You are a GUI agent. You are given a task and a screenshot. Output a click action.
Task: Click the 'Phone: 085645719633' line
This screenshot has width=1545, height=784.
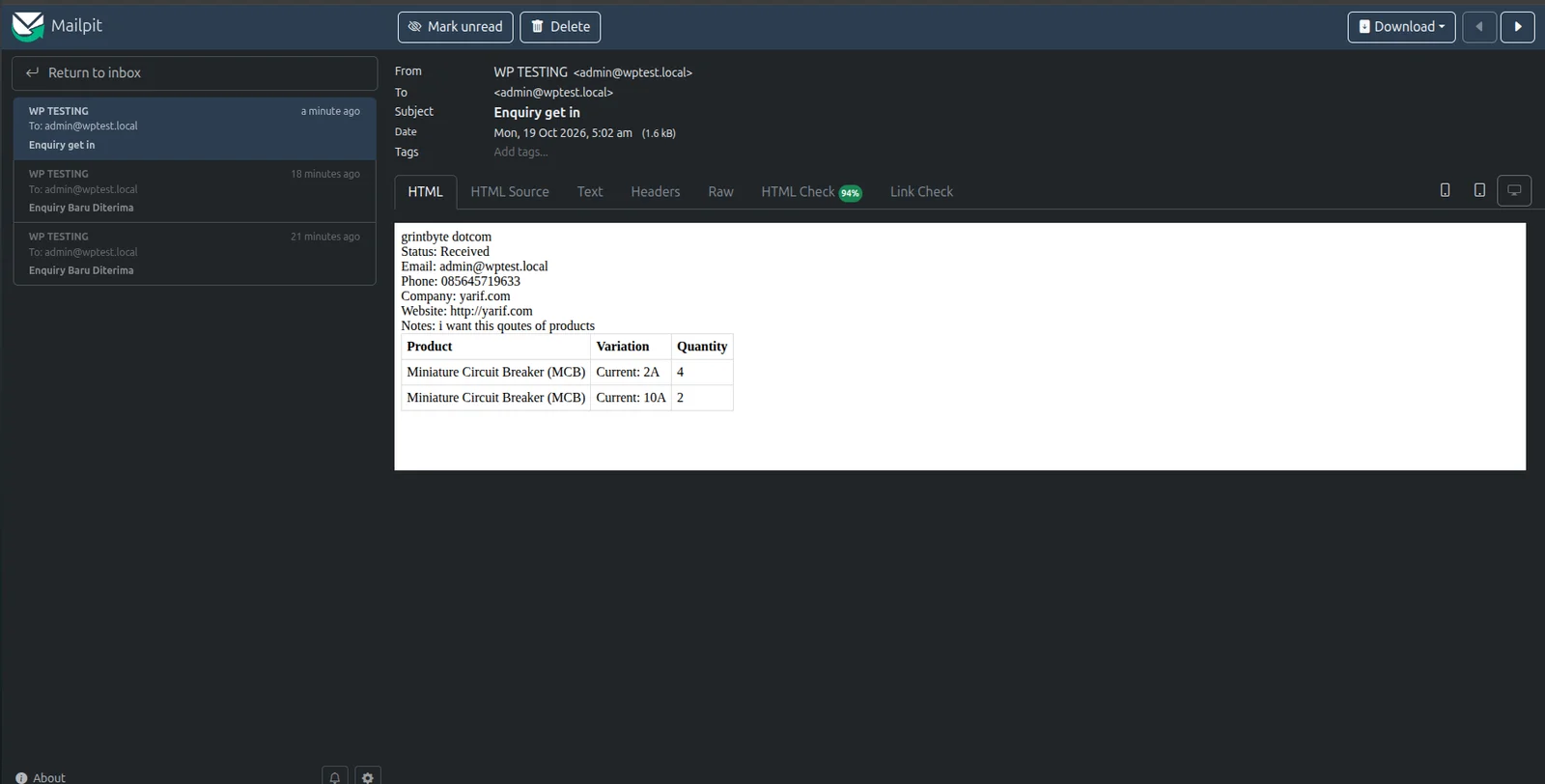pyautogui.click(x=461, y=281)
